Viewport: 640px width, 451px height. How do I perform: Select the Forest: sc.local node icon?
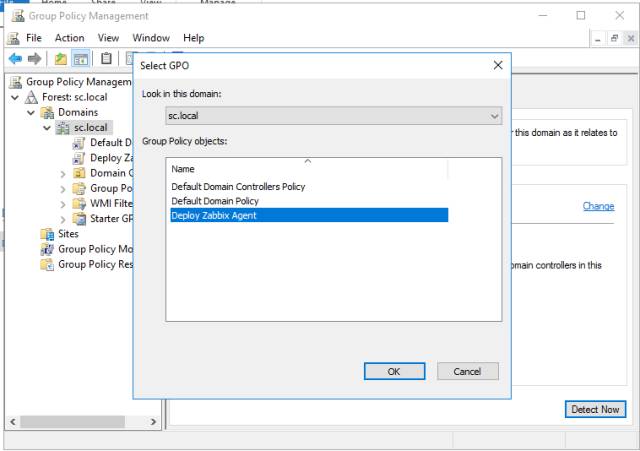(x=31, y=97)
